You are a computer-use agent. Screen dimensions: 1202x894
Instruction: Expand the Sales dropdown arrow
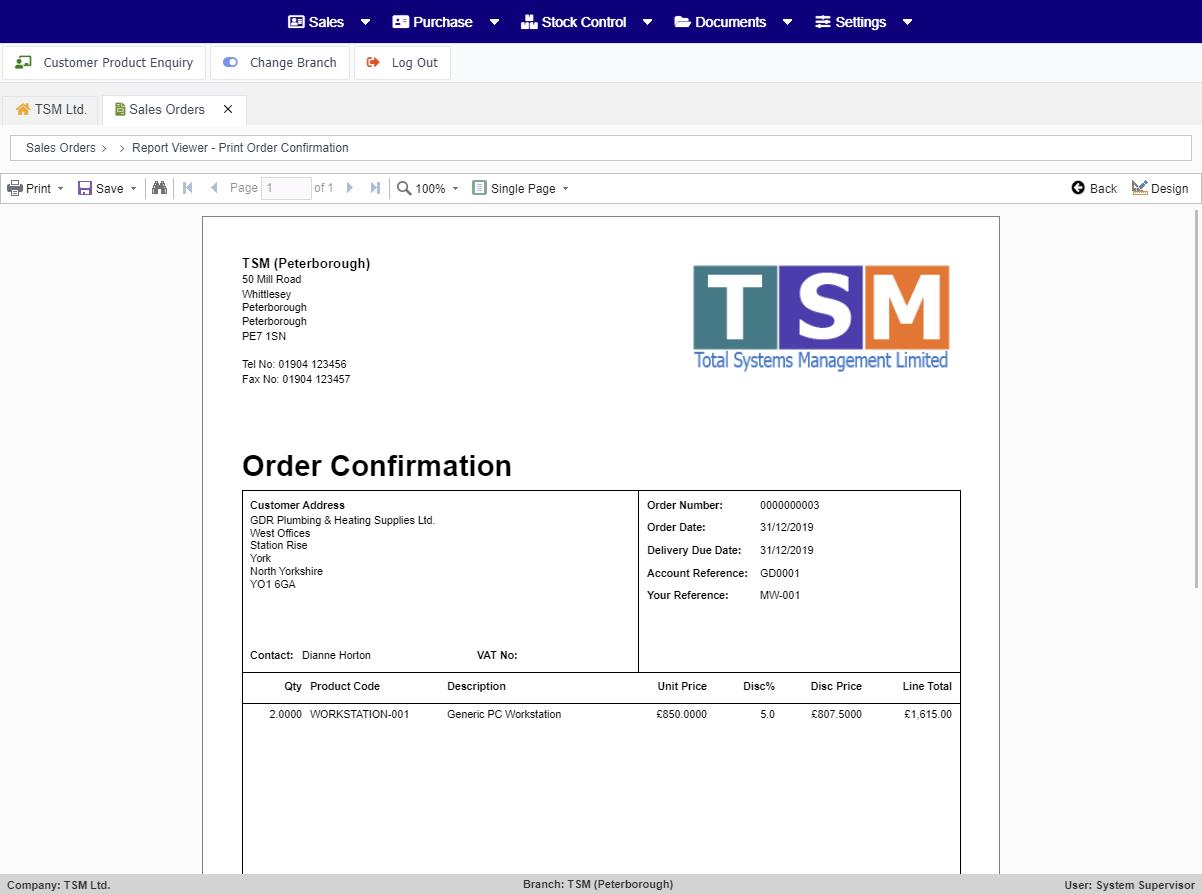click(x=365, y=22)
